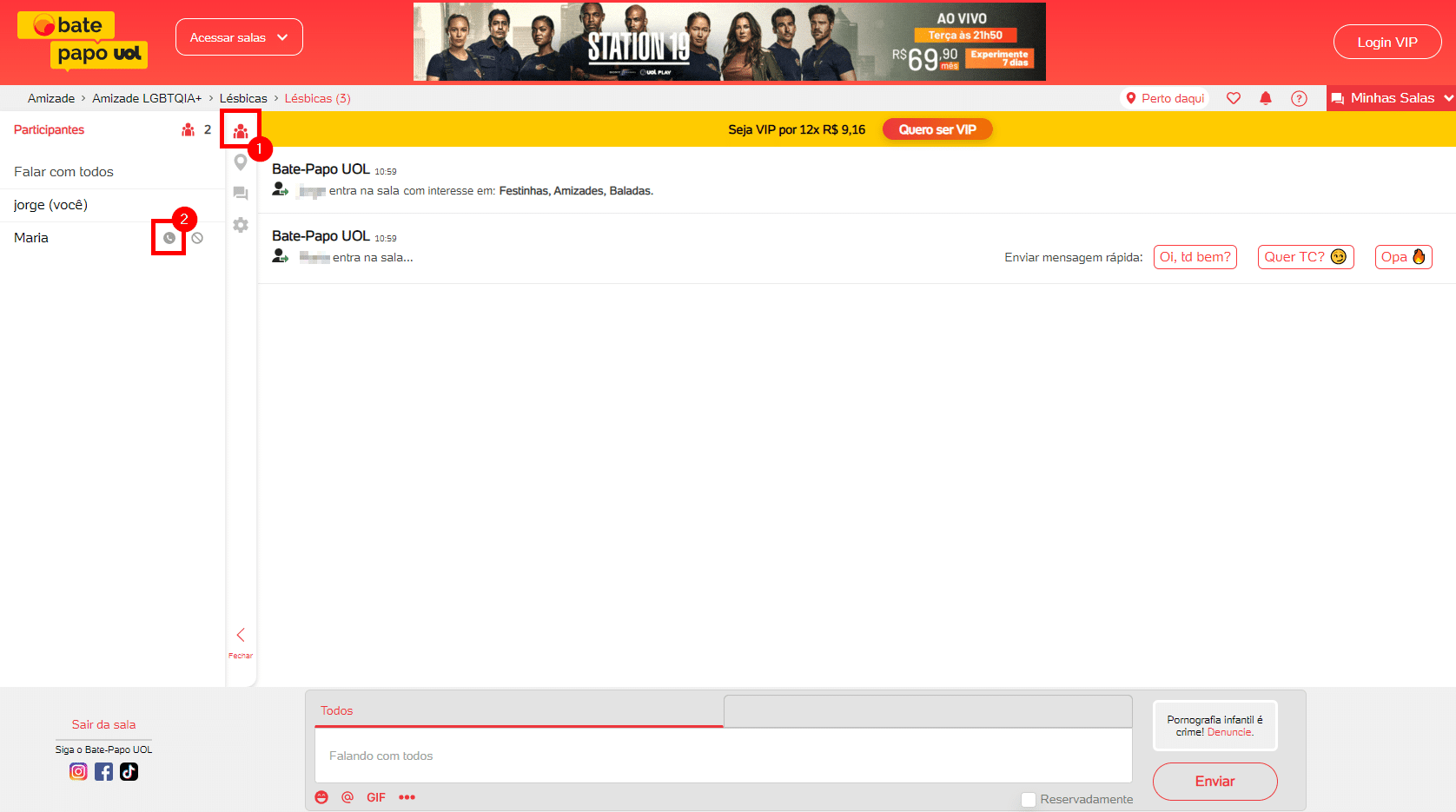Open the participants panel icon
1456x812 pixels.
coord(241,130)
